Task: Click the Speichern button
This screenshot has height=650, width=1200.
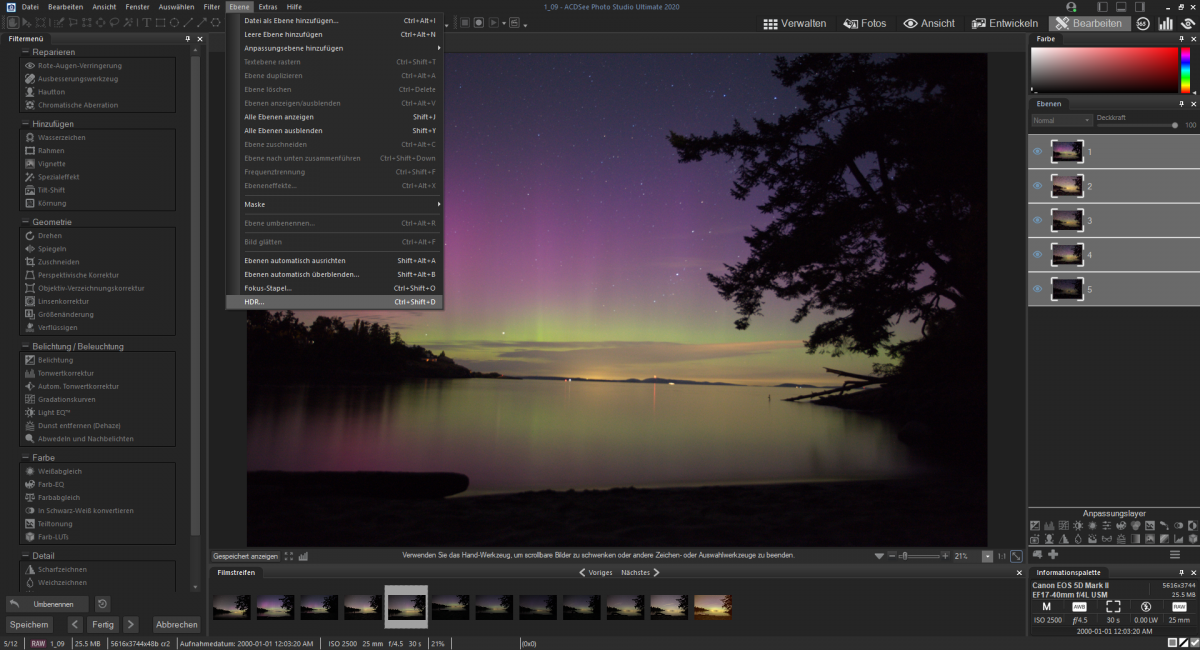Action: click(x=29, y=624)
